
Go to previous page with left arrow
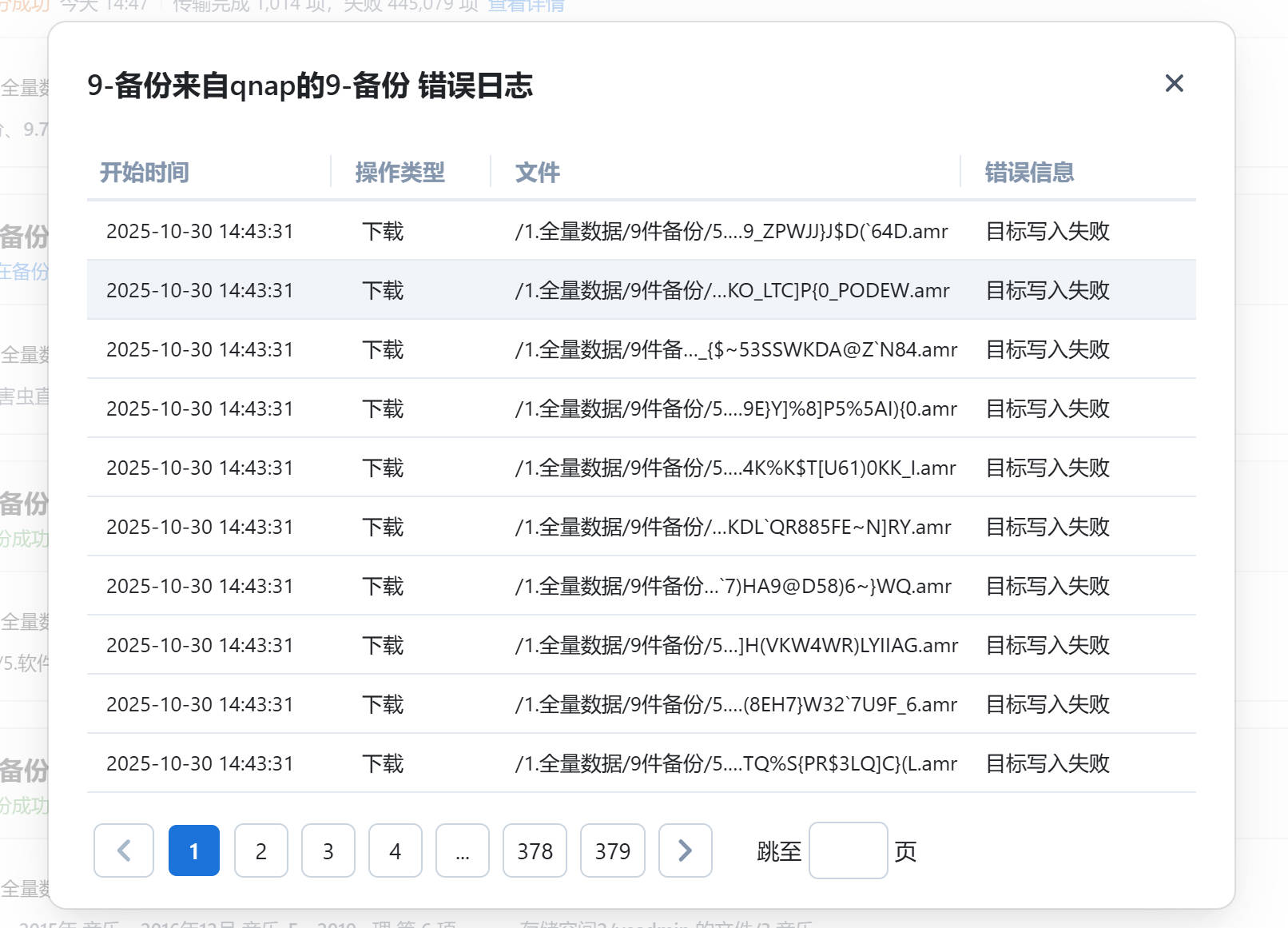pos(124,850)
